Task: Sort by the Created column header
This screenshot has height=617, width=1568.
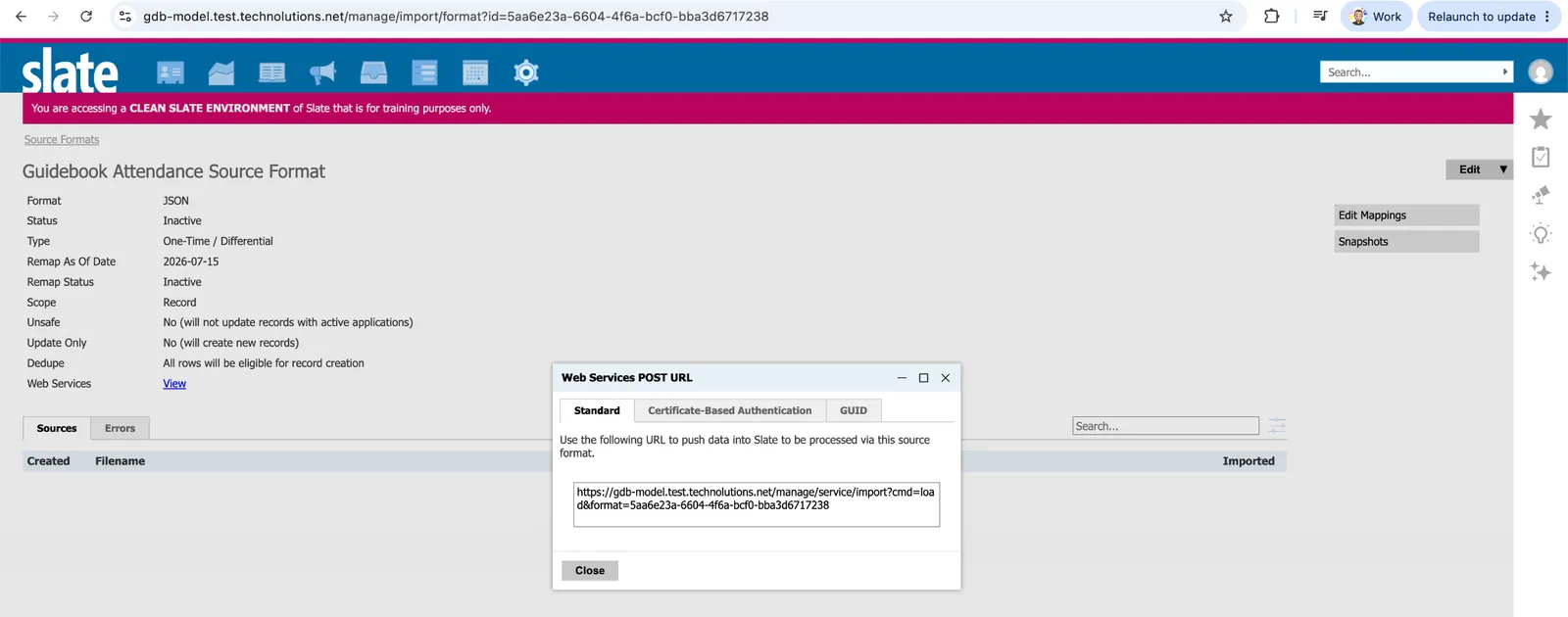Action: click(x=48, y=461)
